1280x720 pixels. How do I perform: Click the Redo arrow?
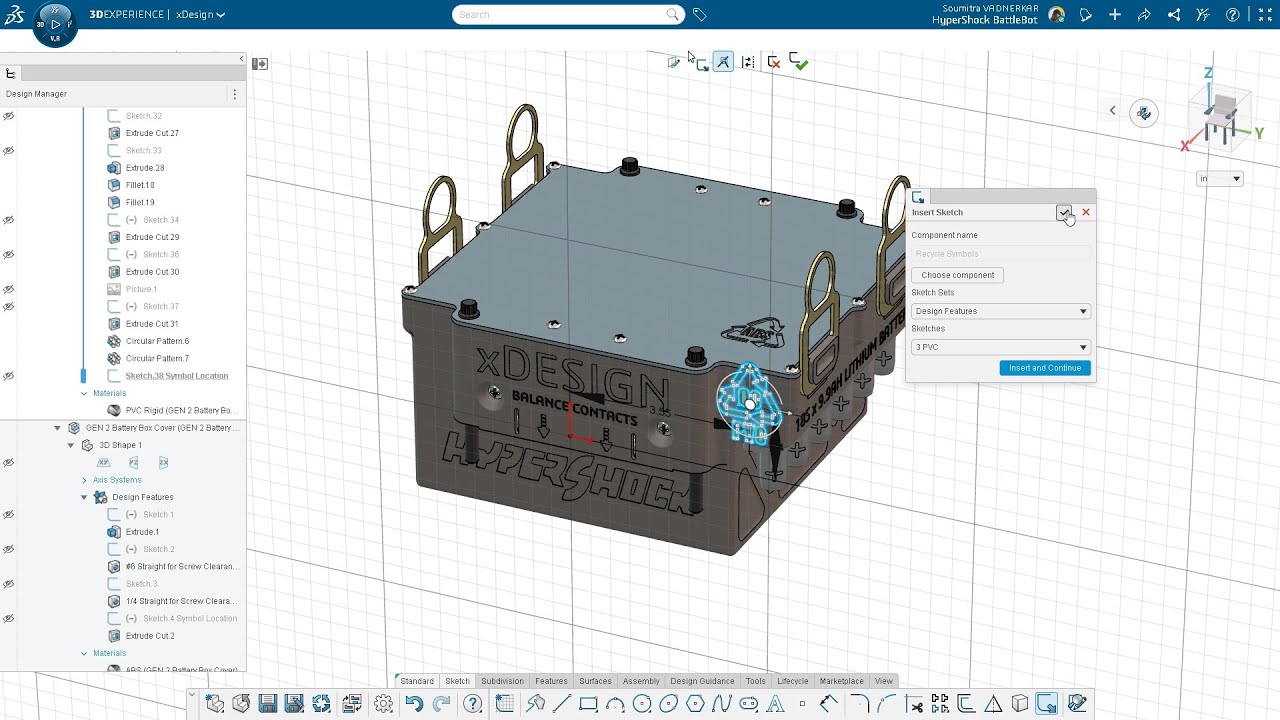pyautogui.click(x=441, y=704)
